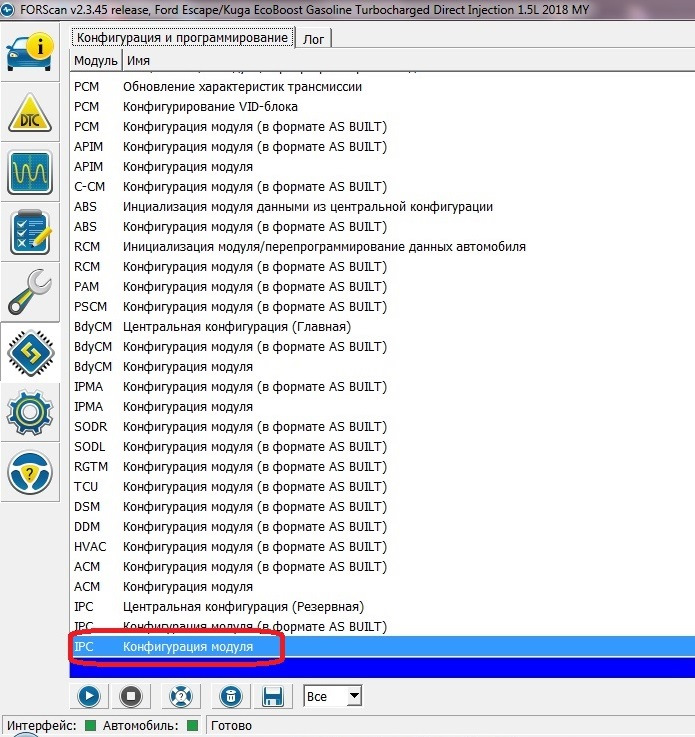Select BdyCM Конфигурация модуля AS BUILT row
695x737 pixels.
382,346
